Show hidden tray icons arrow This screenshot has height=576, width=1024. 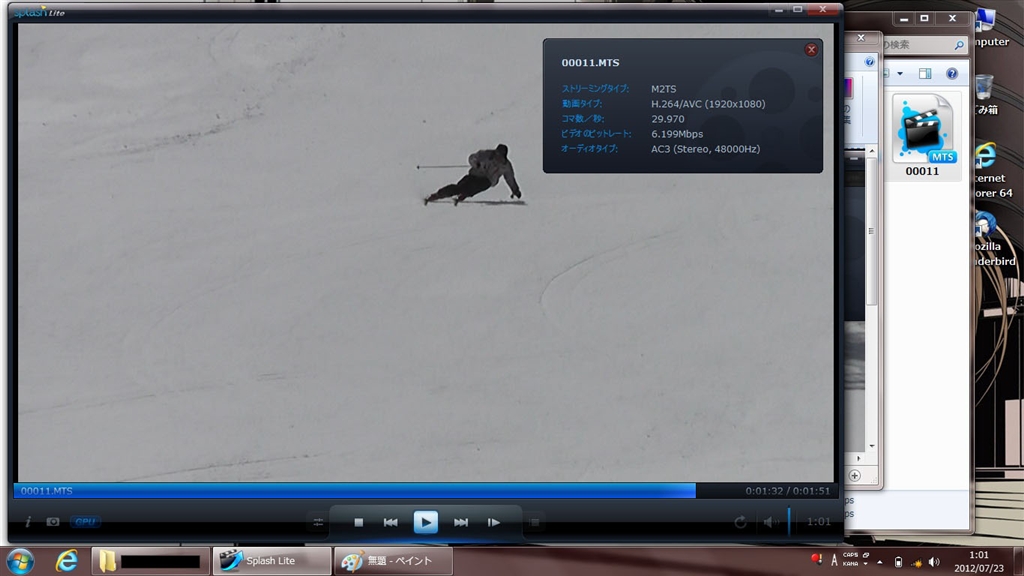pos(880,562)
